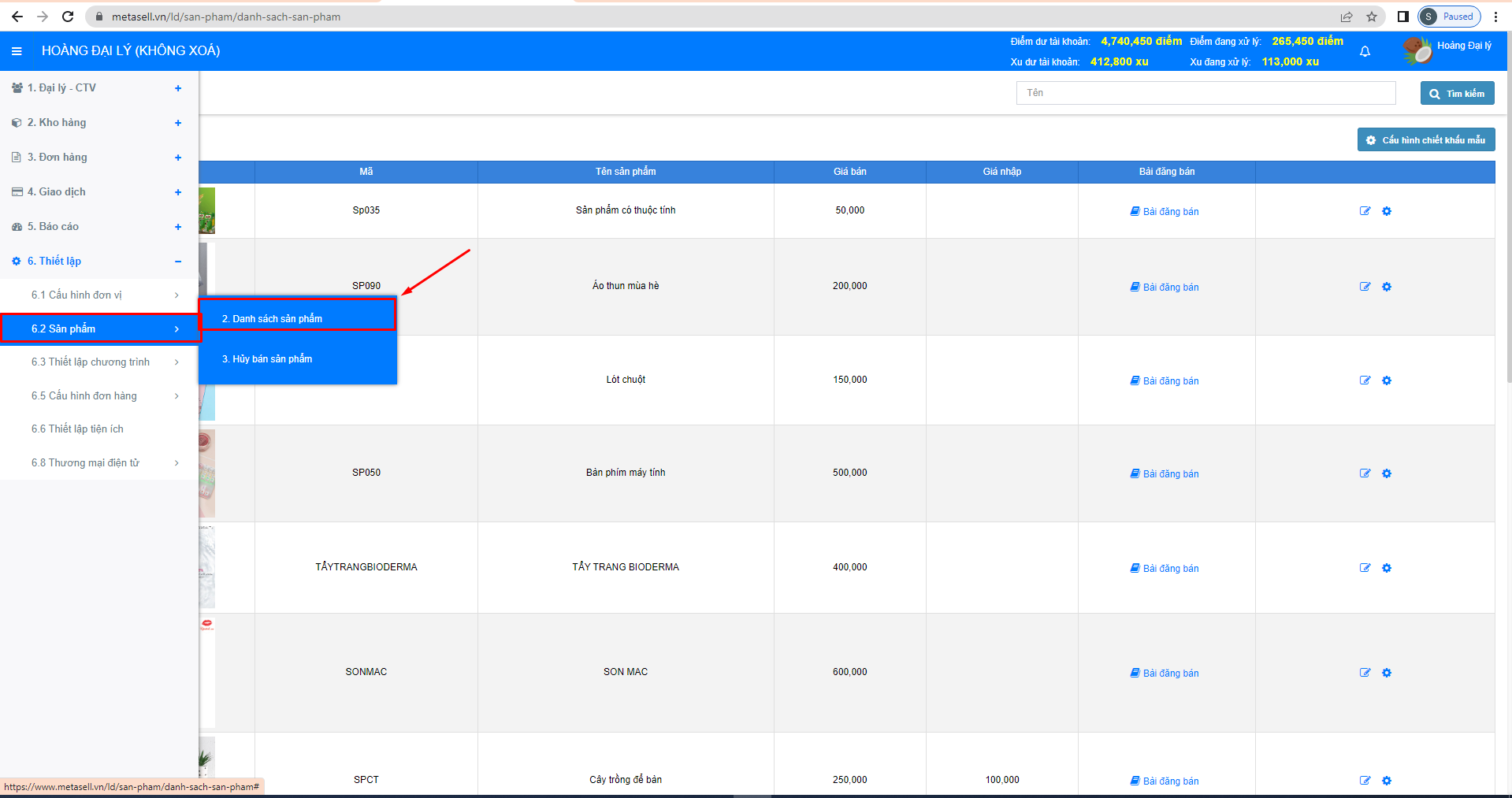Open Bài đăng bán link for Lót chuột
Viewport: 1512px width, 798px height.
tap(1165, 381)
